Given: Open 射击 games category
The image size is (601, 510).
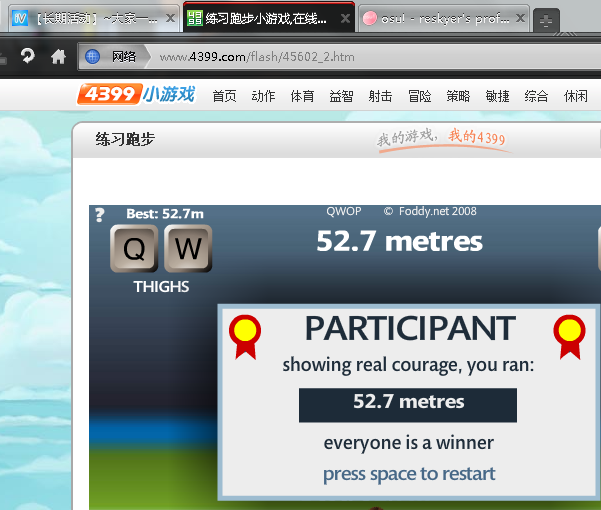Looking at the screenshot, I should point(380,96).
